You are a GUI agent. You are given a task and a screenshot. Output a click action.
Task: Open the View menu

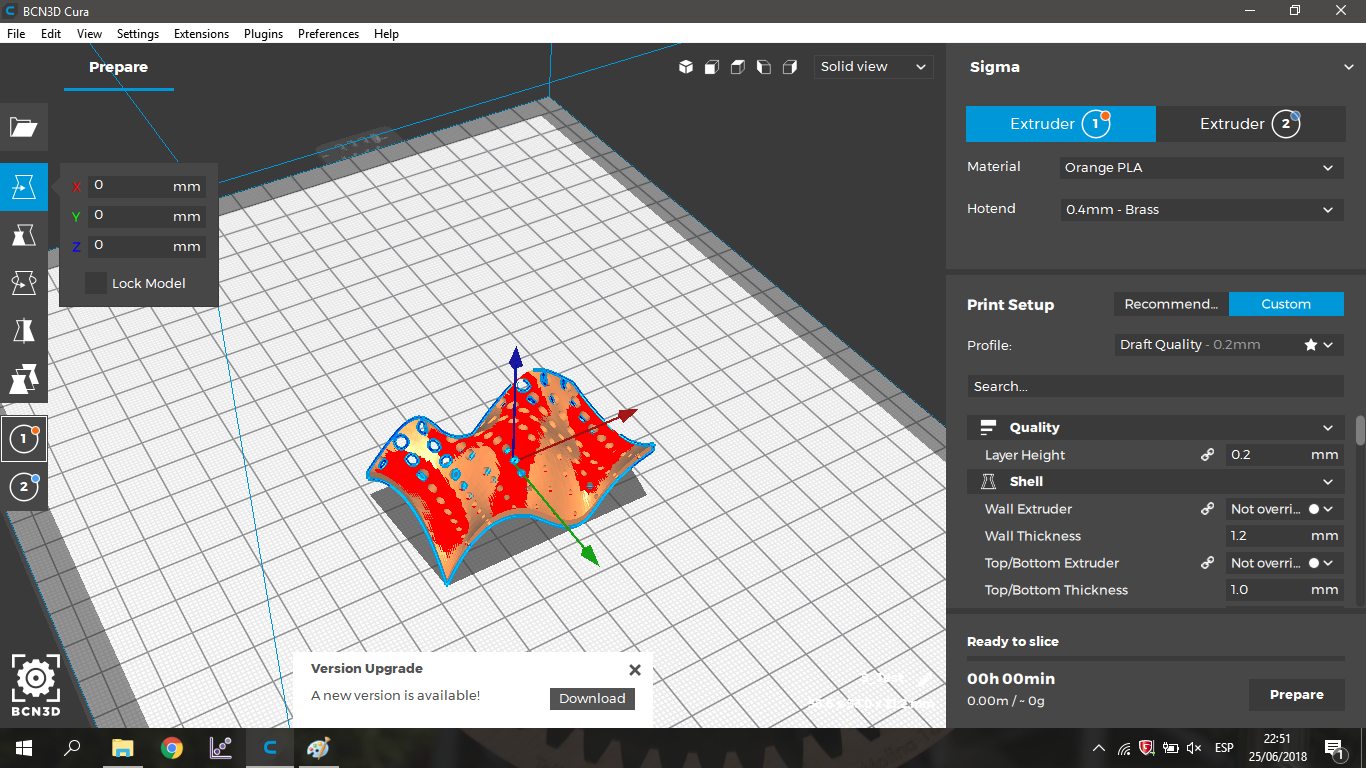pos(89,33)
